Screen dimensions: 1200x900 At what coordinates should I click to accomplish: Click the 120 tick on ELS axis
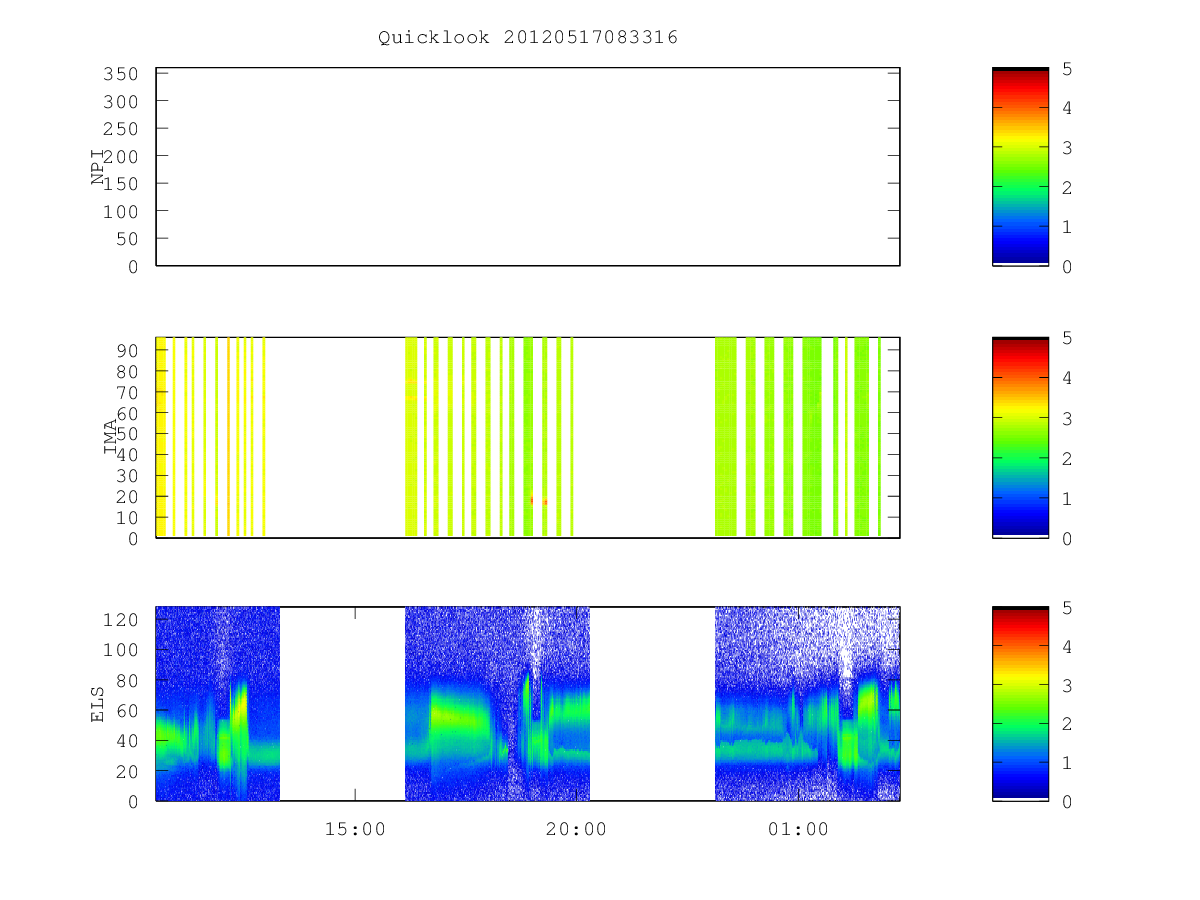tap(120, 619)
